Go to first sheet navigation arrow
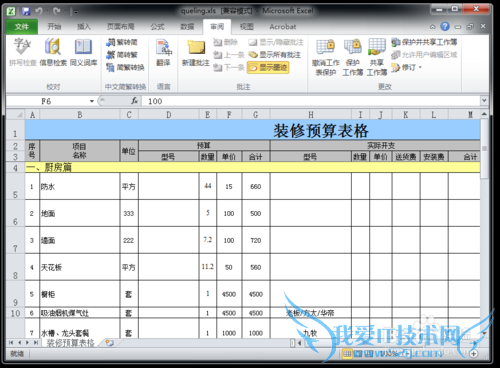Screen dimensions: 500x368 pyautogui.click(x=11, y=342)
